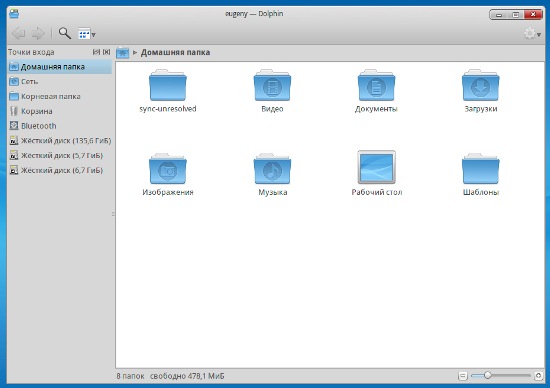
Task: Open Корзина trash in Places panel
Action: (x=60, y=111)
